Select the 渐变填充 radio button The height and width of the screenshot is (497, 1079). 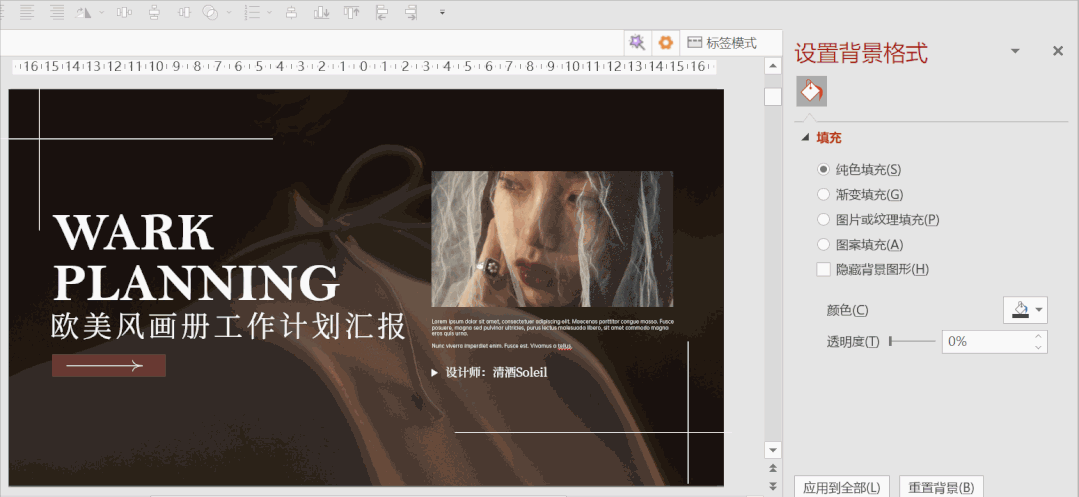coord(823,195)
